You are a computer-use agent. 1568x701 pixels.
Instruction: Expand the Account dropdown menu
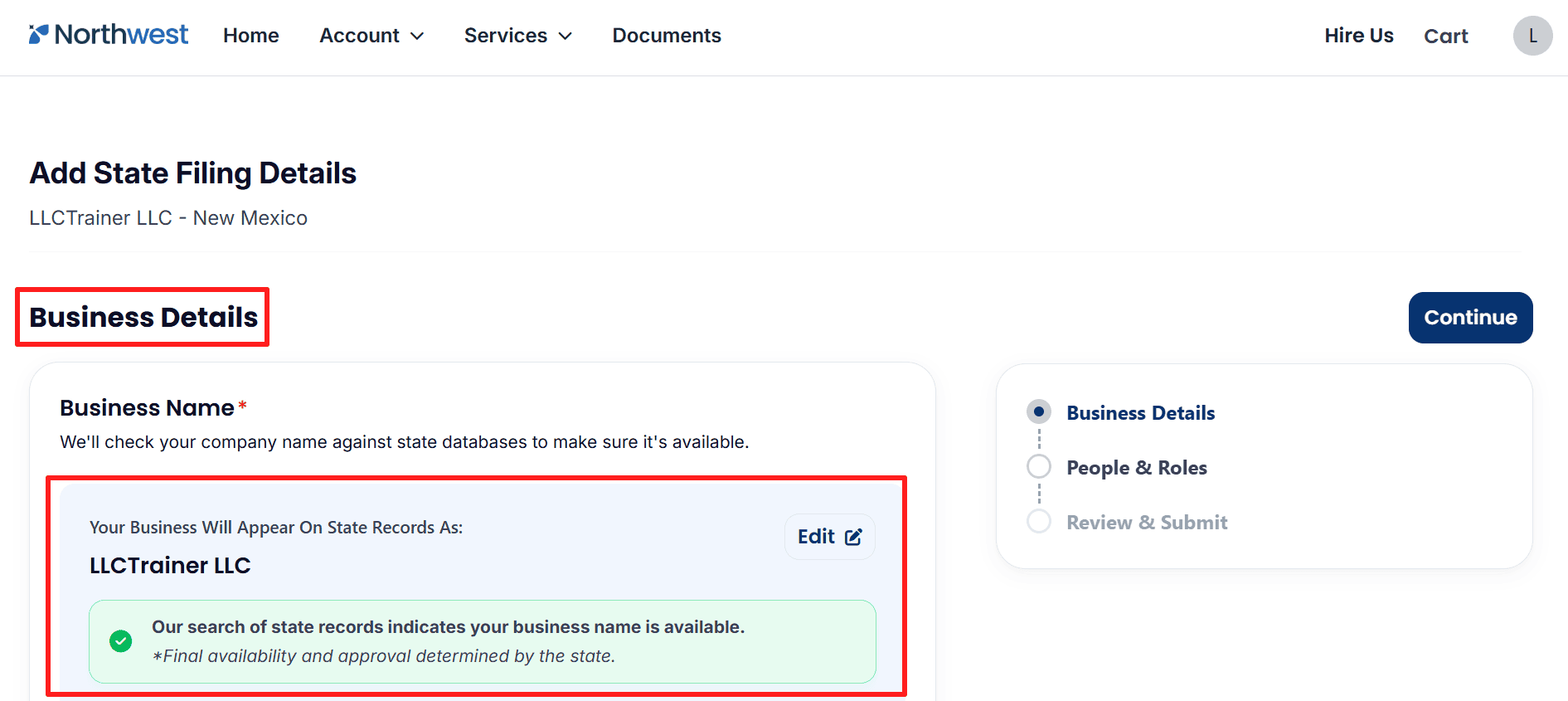click(371, 36)
